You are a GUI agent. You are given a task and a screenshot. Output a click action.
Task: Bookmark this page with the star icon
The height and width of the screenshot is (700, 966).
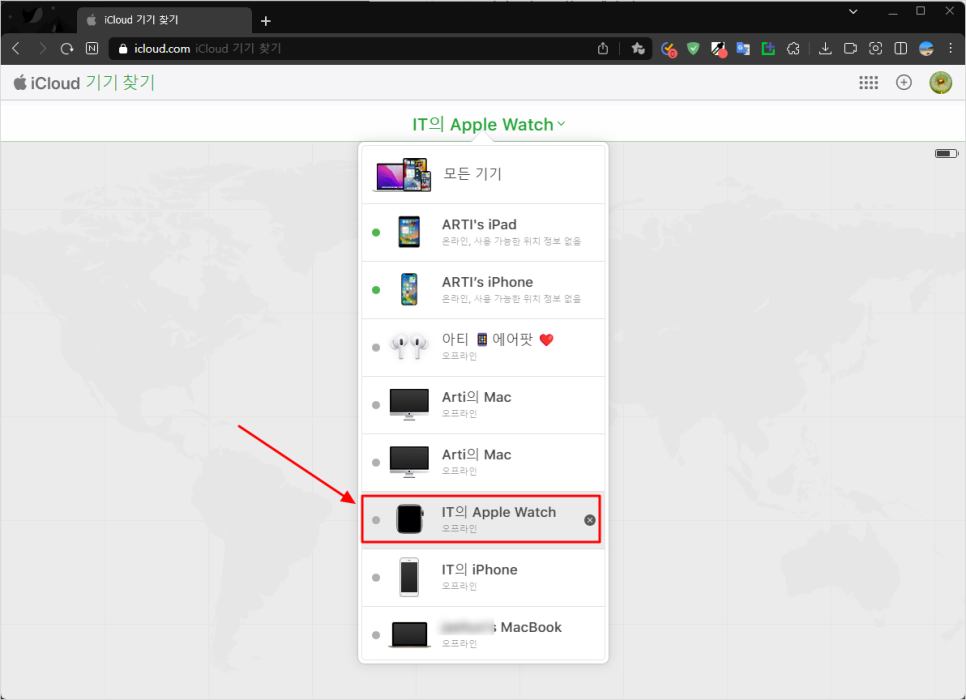[638, 48]
